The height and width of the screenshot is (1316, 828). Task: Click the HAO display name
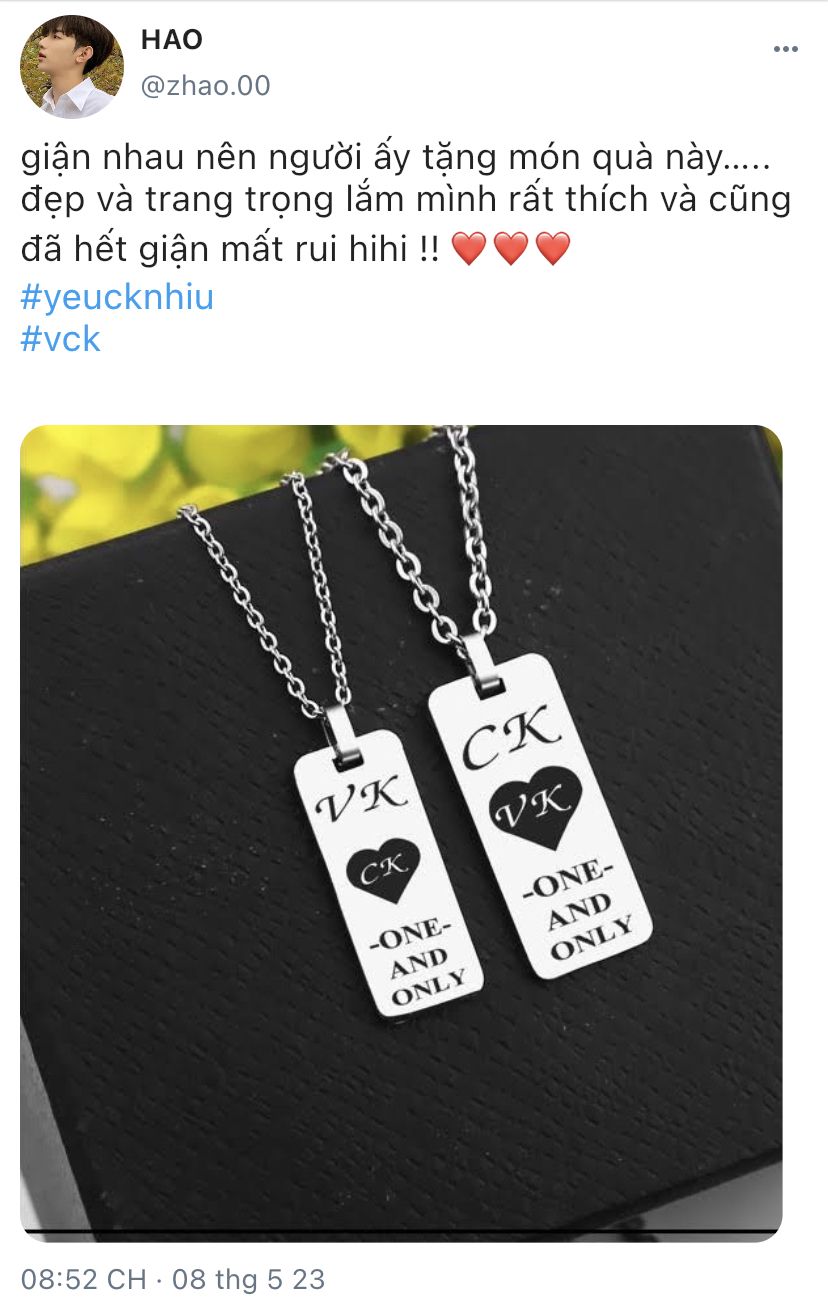171,39
